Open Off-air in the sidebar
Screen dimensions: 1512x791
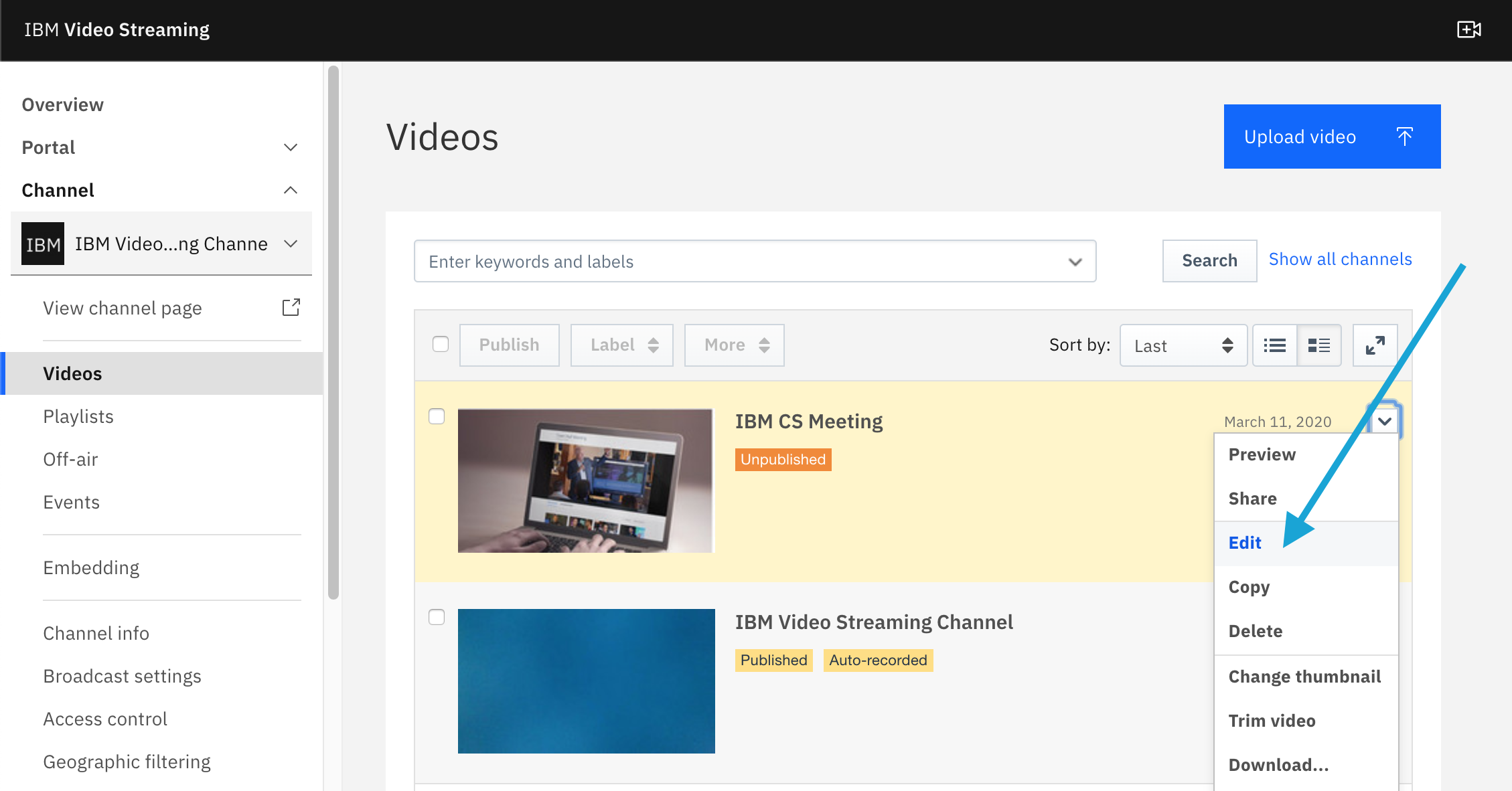point(70,459)
